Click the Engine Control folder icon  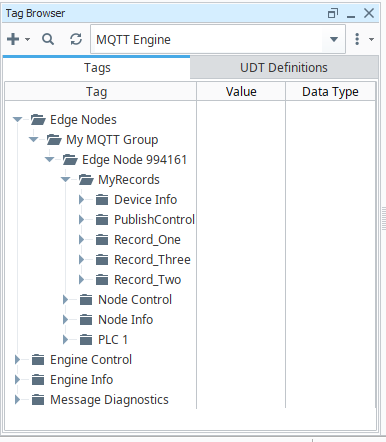pos(38,359)
